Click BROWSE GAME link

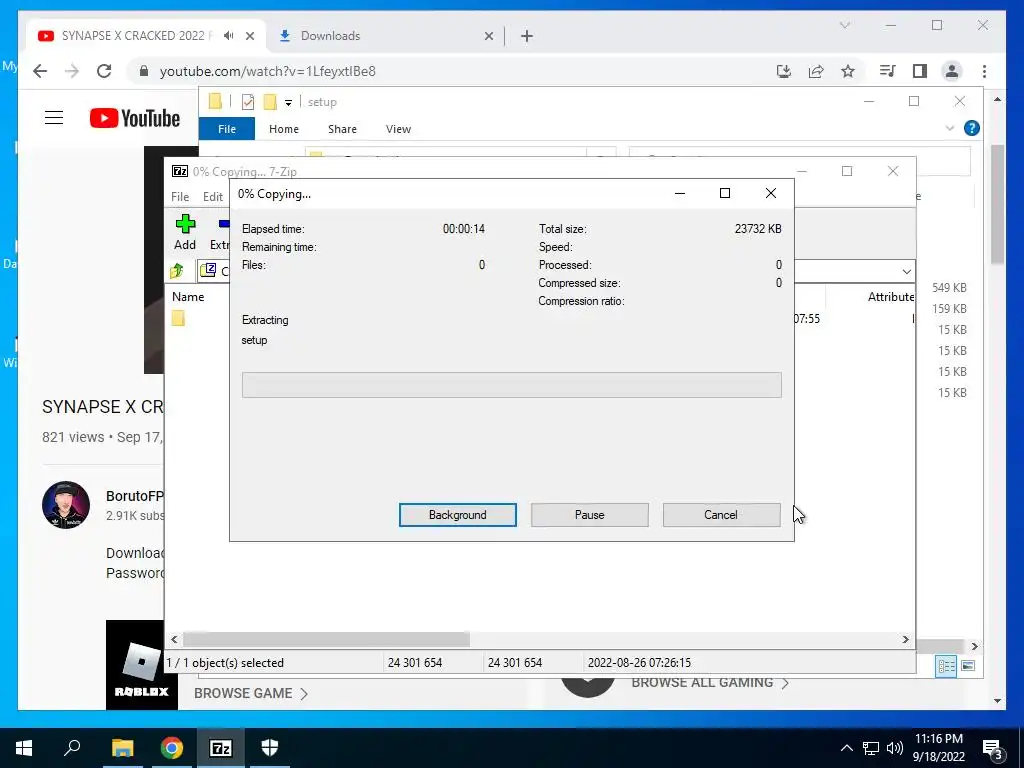[251, 694]
